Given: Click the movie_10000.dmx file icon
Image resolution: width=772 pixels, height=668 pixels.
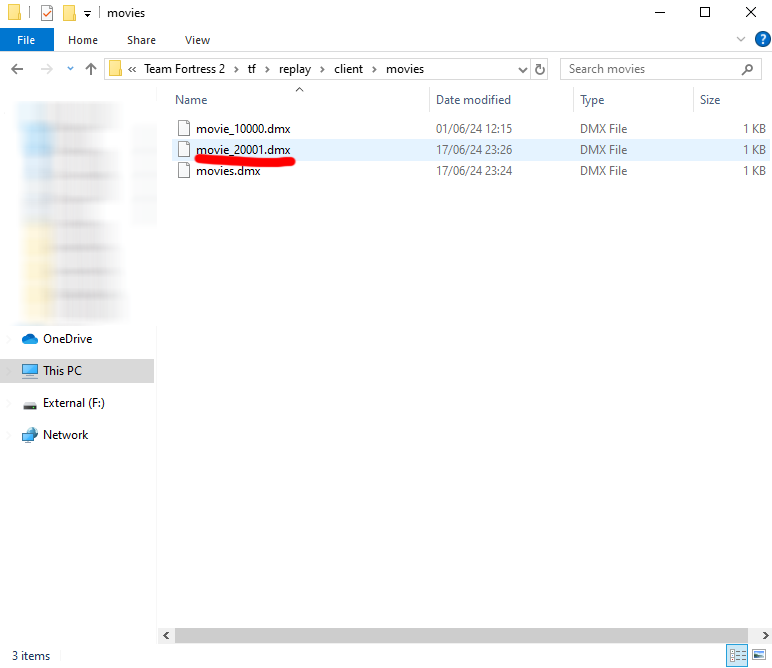Looking at the screenshot, I should coord(184,128).
